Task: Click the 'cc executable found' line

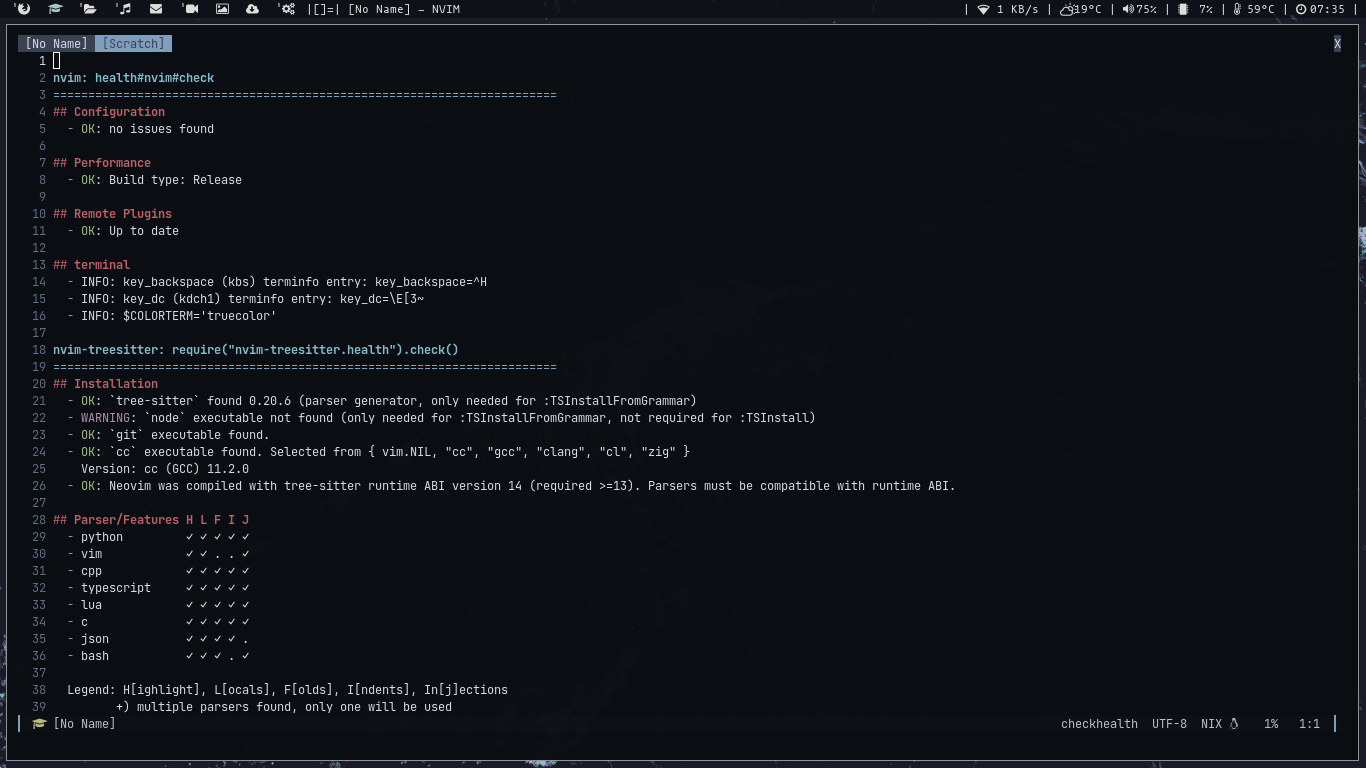Action: (x=378, y=452)
